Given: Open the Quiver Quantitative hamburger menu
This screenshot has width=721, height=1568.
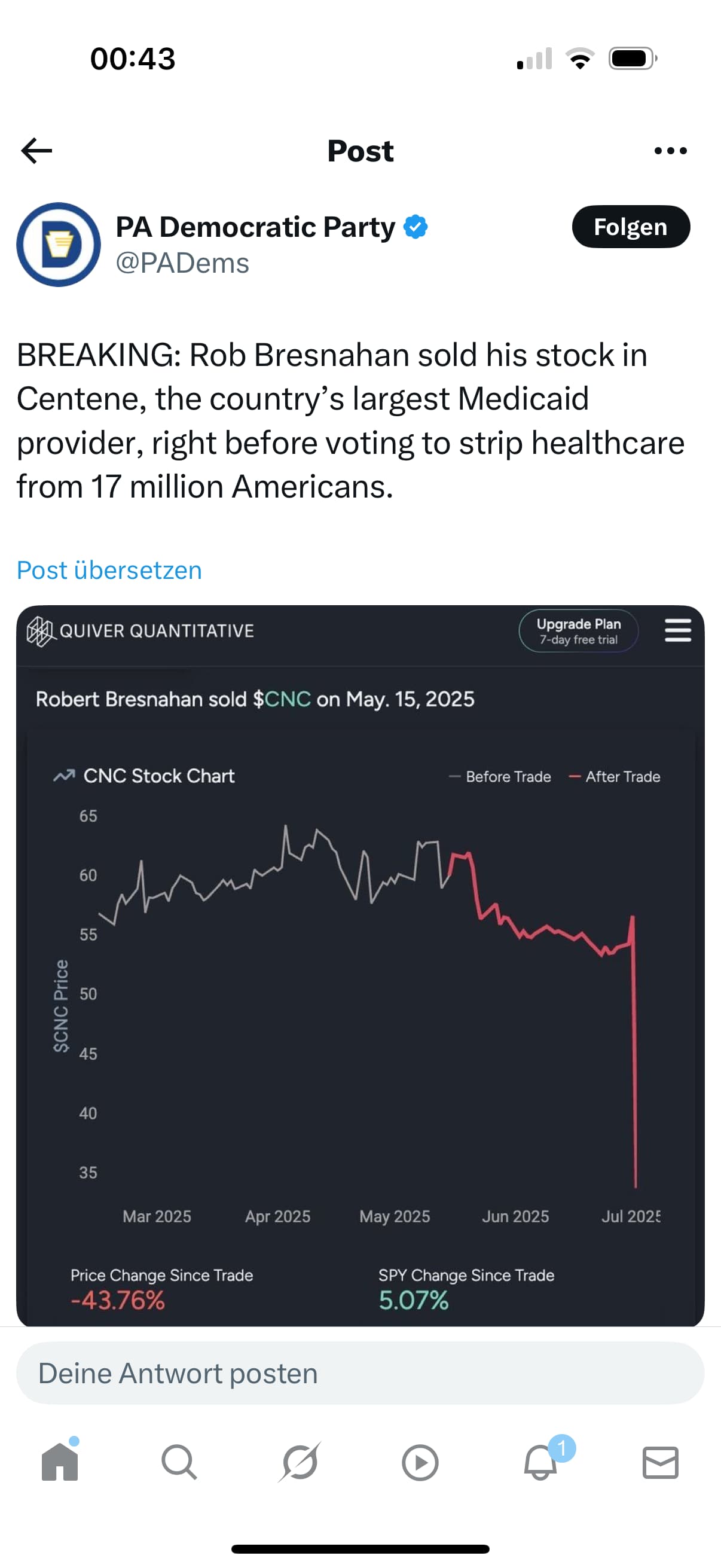Looking at the screenshot, I should (x=677, y=630).
